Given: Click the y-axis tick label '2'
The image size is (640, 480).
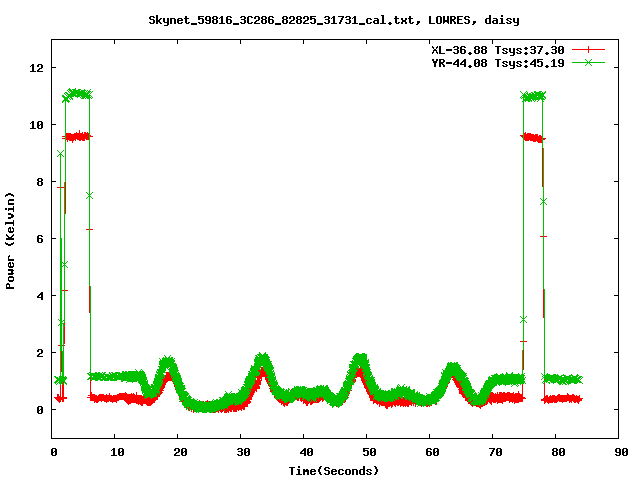Looking at the screenshot, I should [40, 353].
